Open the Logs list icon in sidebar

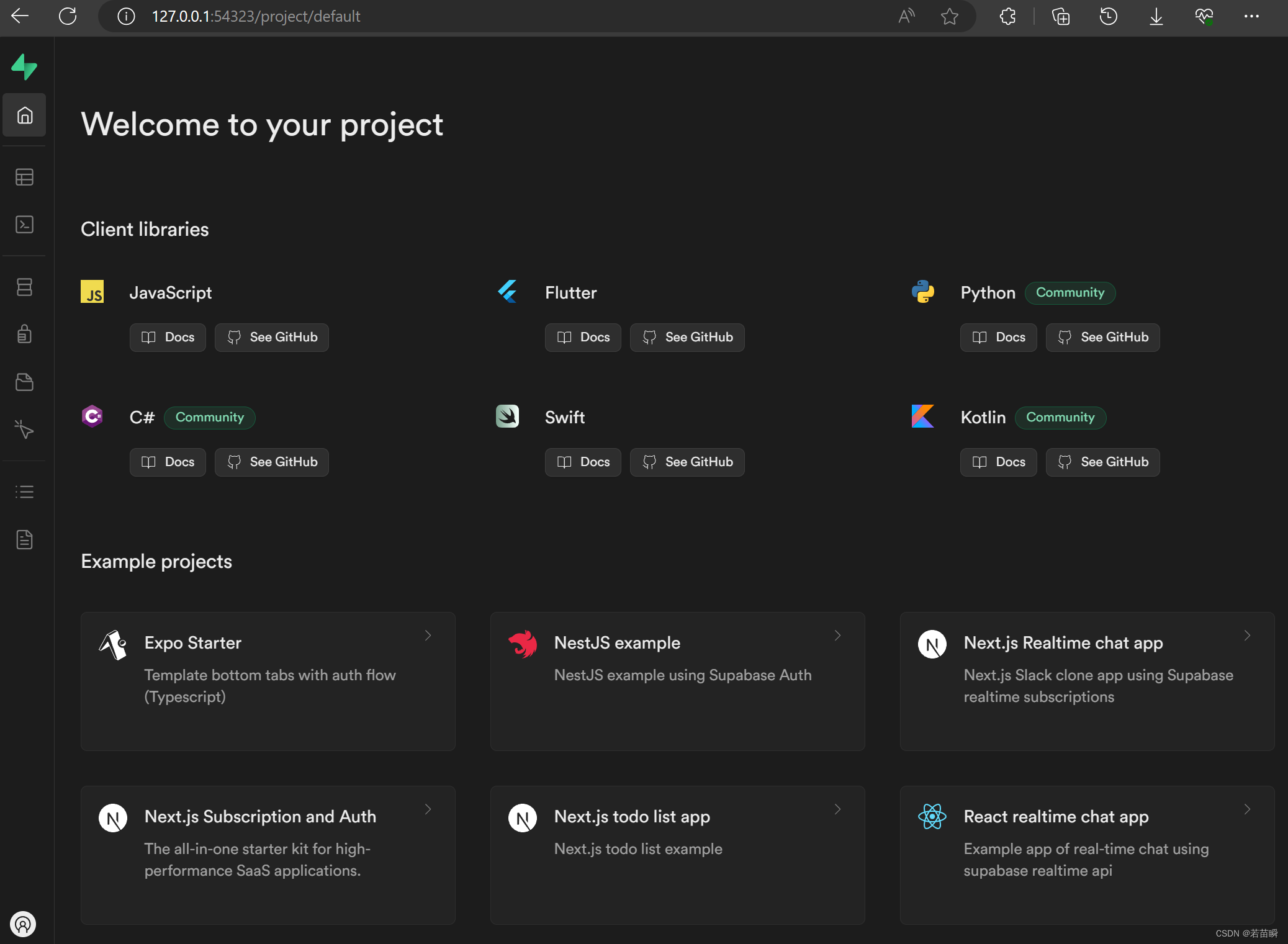(x=24, y=492)
